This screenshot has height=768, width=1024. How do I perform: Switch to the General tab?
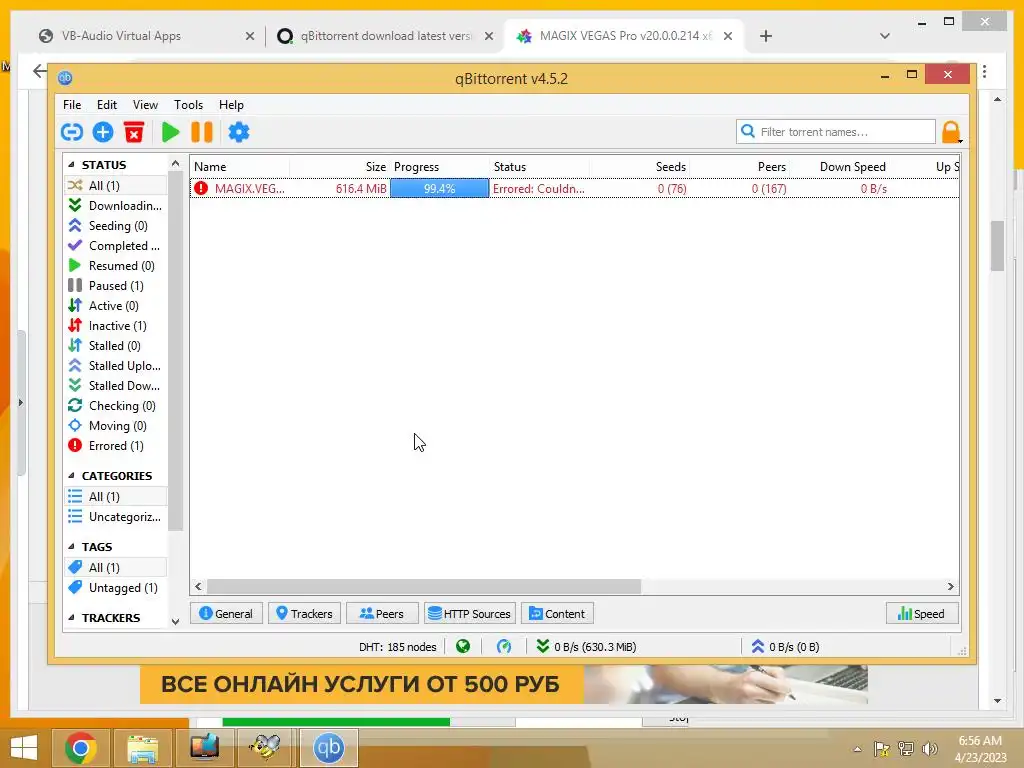(x=226, y=614)
